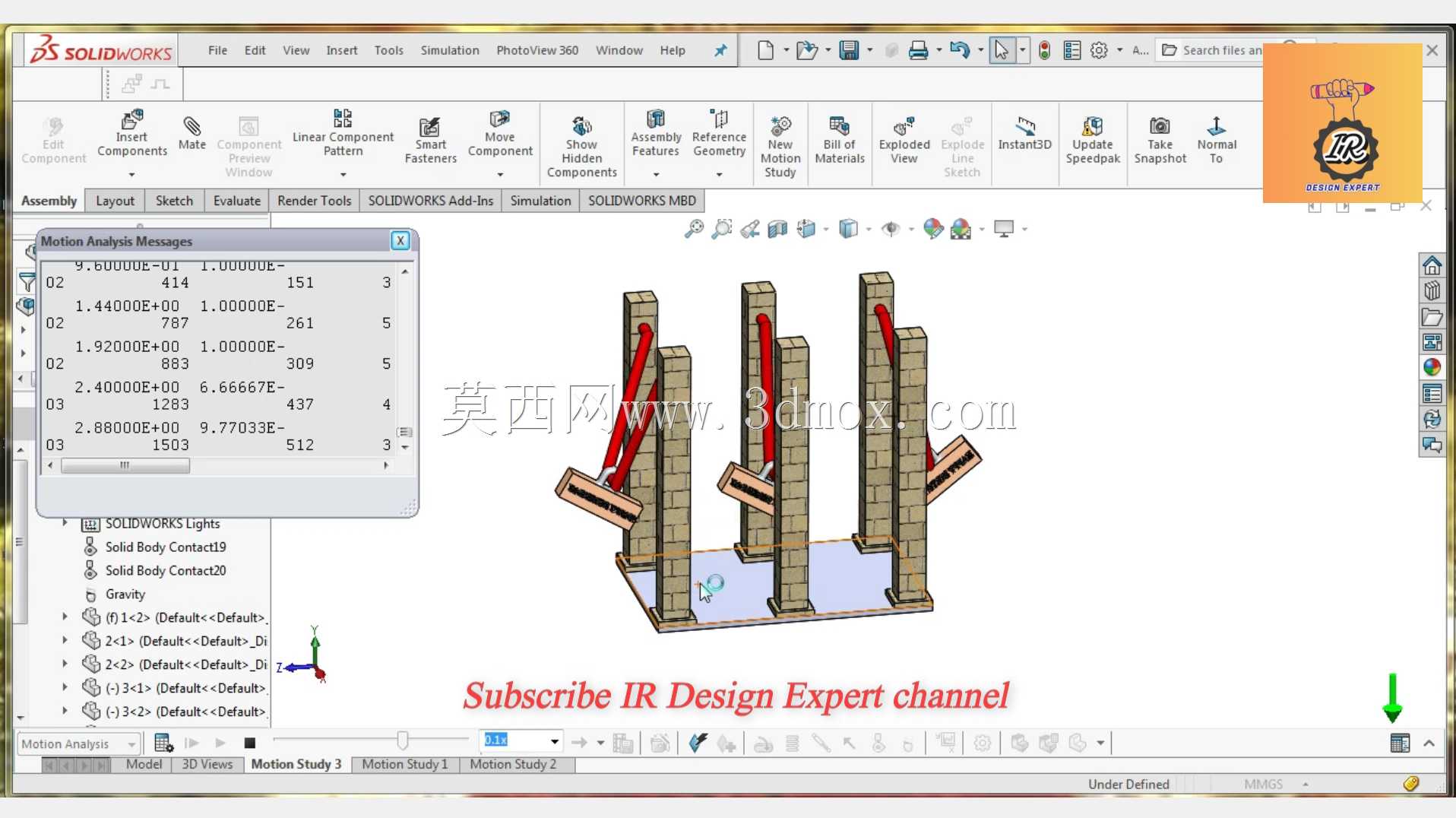Viewport: 1456px width, 818px height.
Task: Click the messages horizontal scrollbar thumb
Action: click(x=125, y=465)
